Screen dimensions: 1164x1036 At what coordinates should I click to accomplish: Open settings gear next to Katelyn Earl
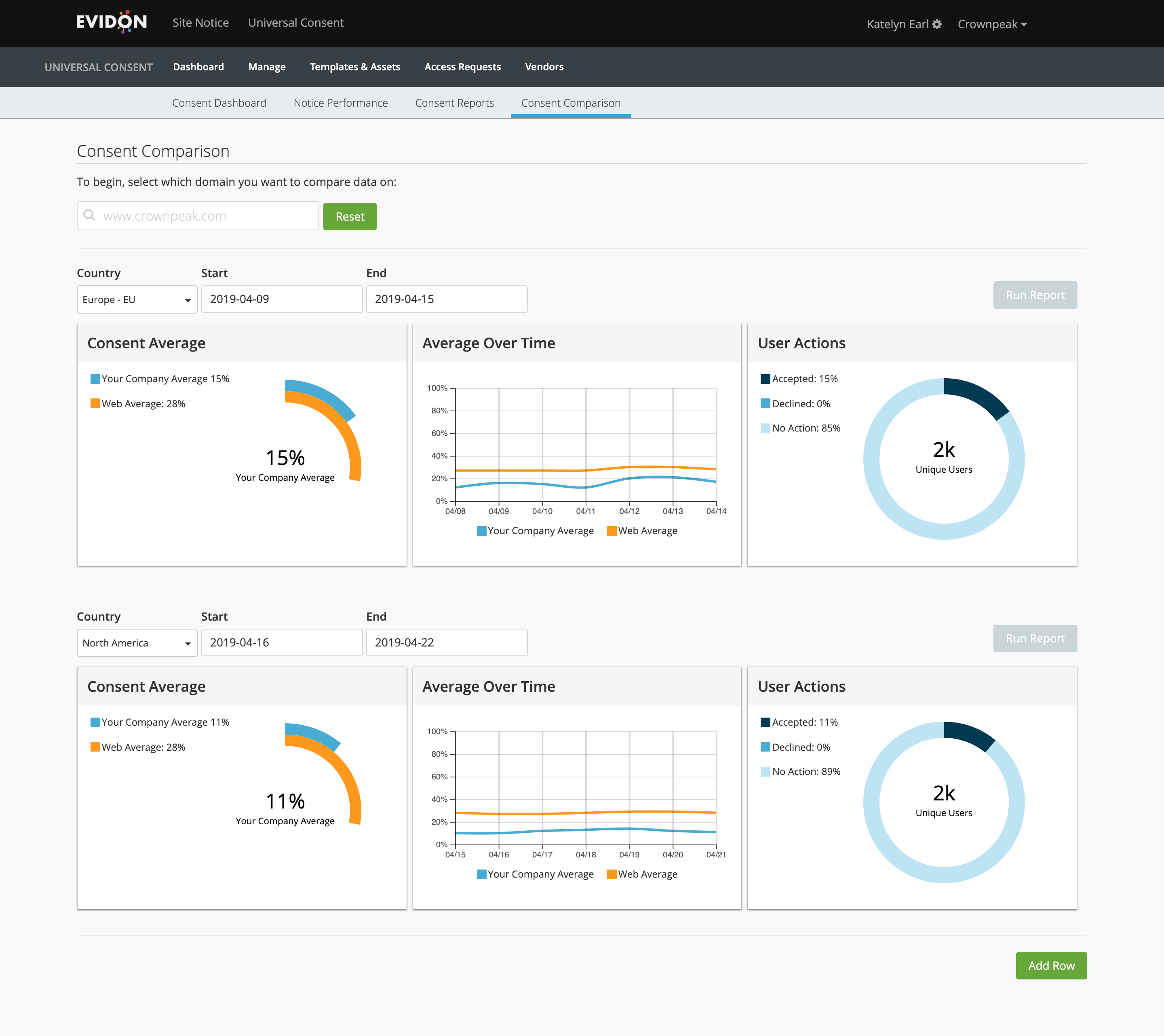pos(937,24)
